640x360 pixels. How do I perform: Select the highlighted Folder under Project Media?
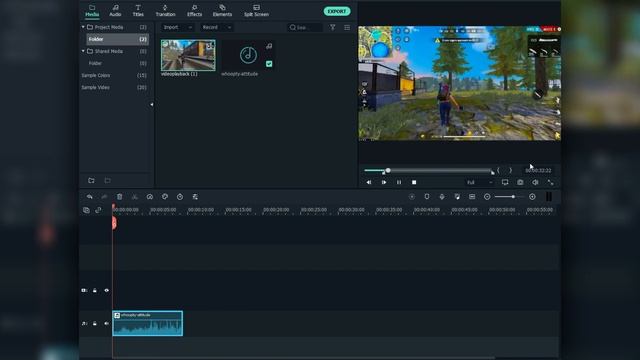pyautogui.click(x=118, y=39)
